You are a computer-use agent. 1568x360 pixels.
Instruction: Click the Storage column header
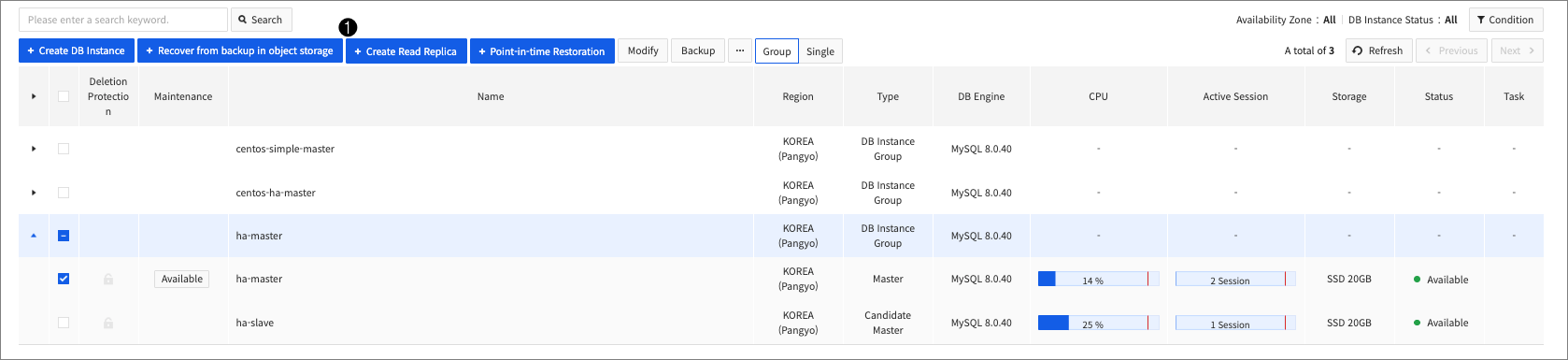(1349, 96)
